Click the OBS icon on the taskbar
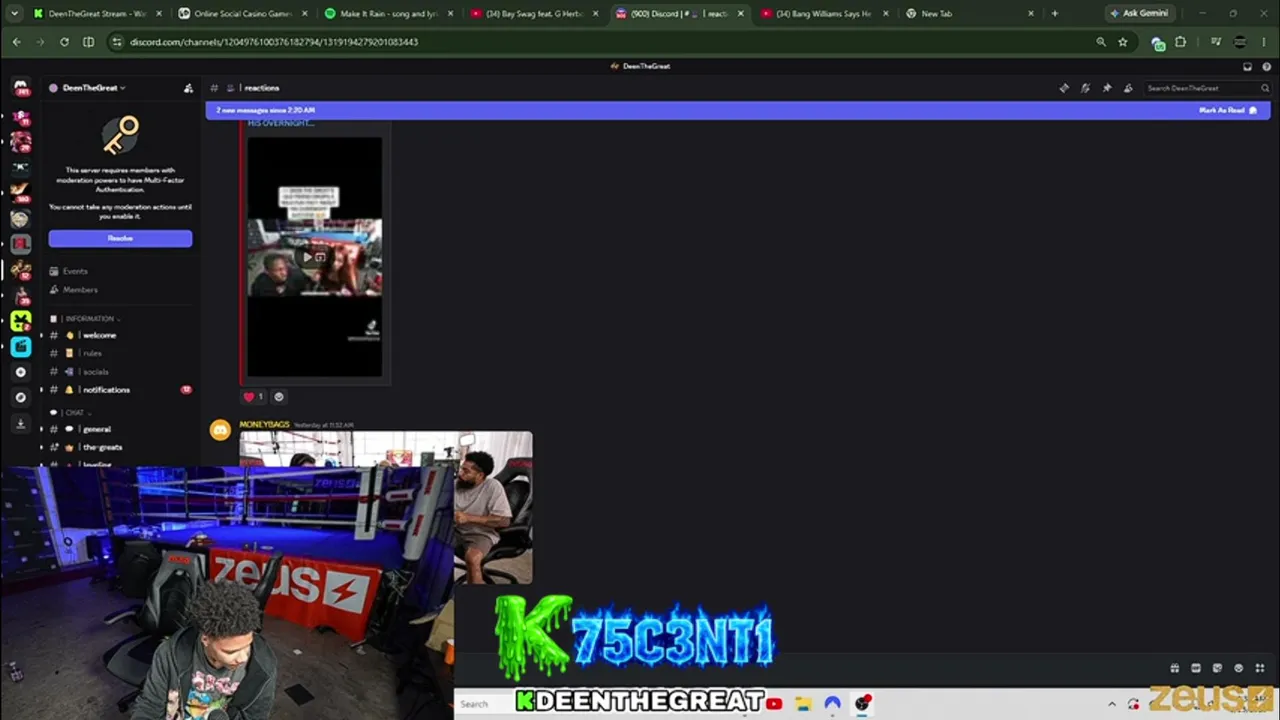1280x720 pixels. click(863, 704)
